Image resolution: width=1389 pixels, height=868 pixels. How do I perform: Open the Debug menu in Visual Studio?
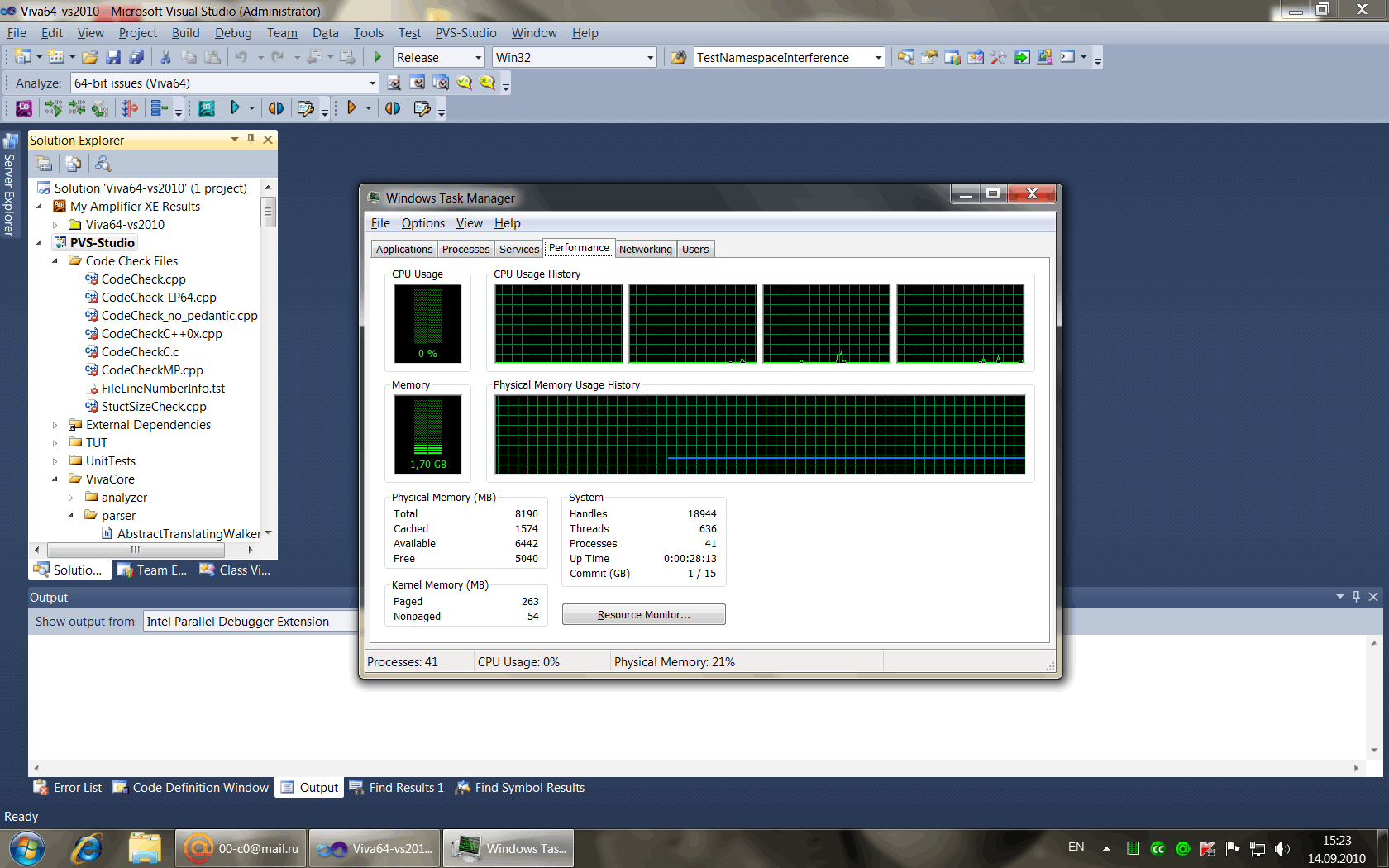[x=233, y=33]
